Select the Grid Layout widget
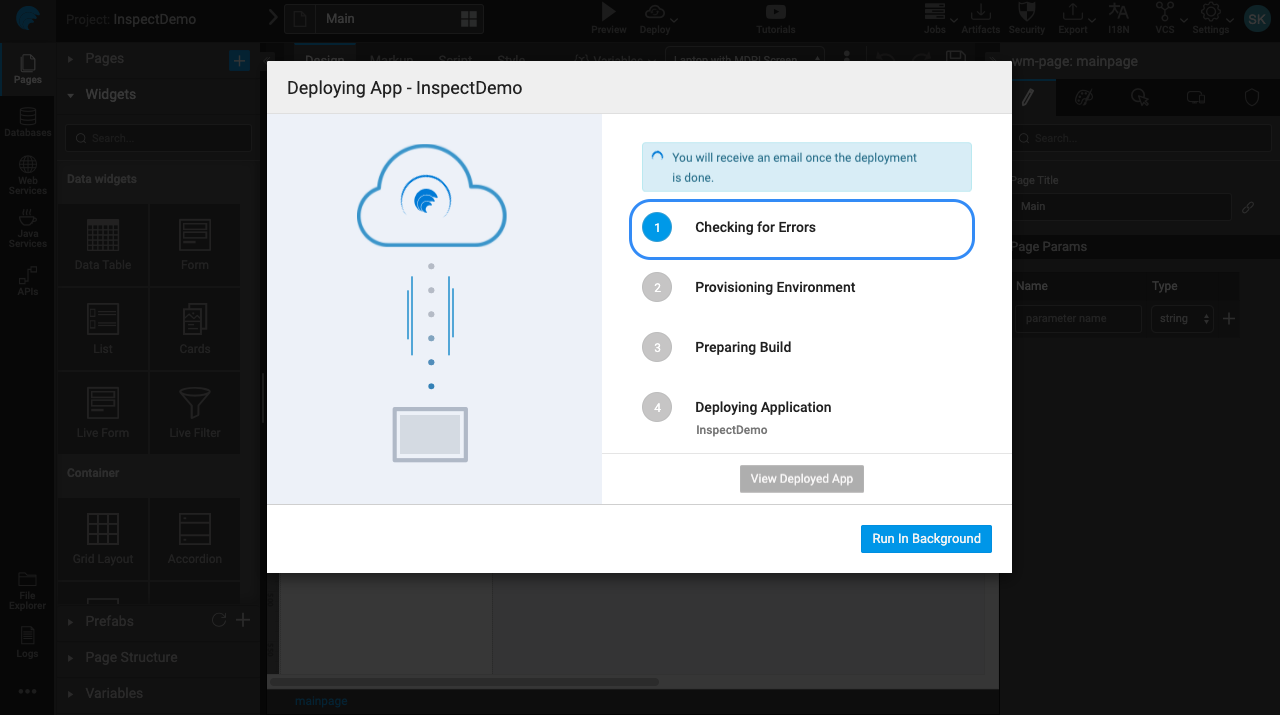1280x715 pixels. coord(102,538)
